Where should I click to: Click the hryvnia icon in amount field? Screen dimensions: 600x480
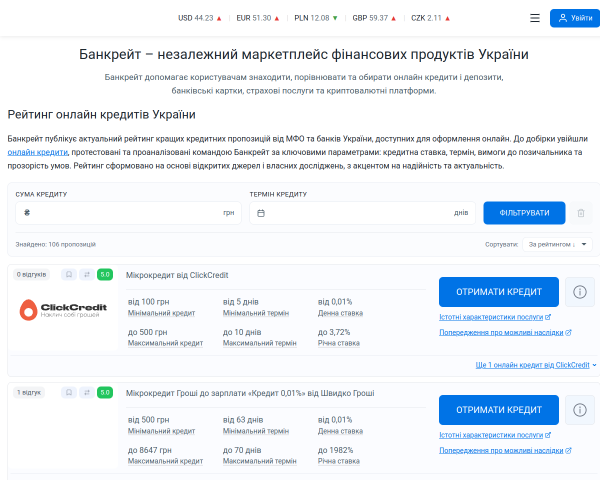(x=27, y=213)
